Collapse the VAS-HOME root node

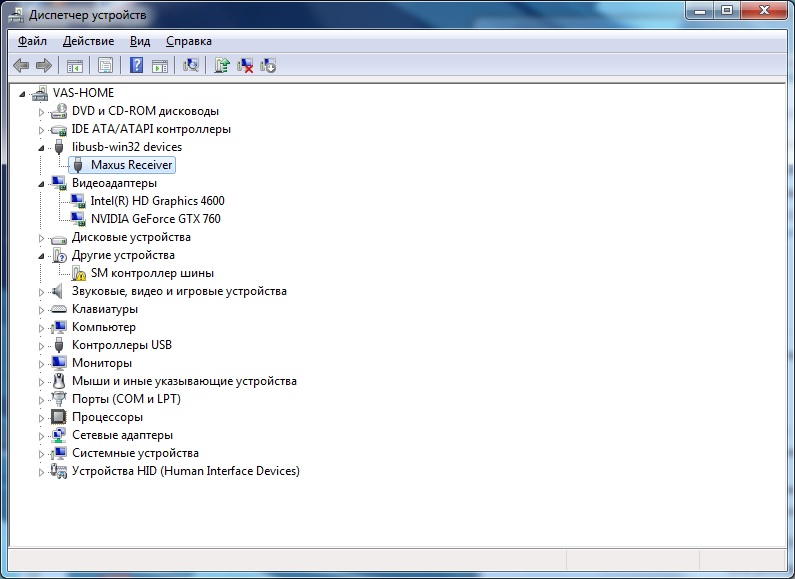22,94
